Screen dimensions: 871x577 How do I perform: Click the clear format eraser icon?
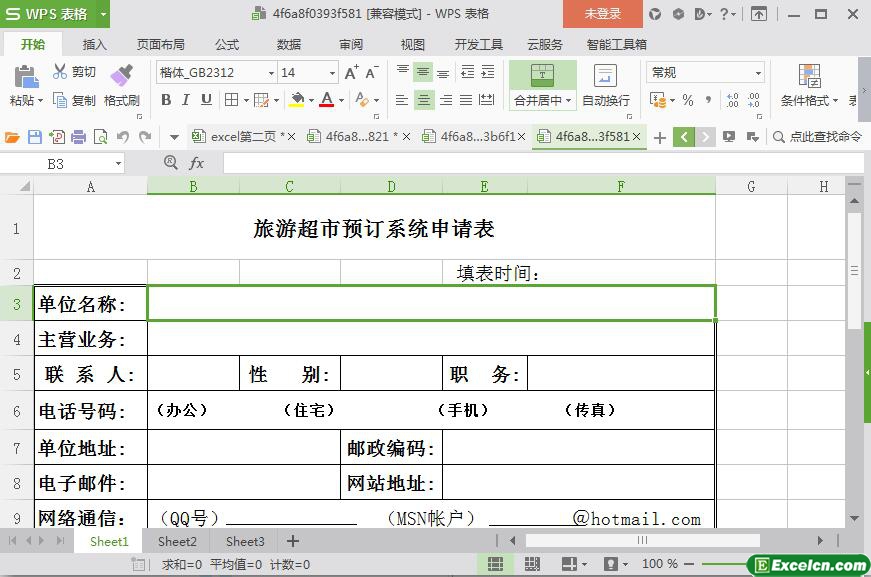pyautogui.click(x=362, y=100)
